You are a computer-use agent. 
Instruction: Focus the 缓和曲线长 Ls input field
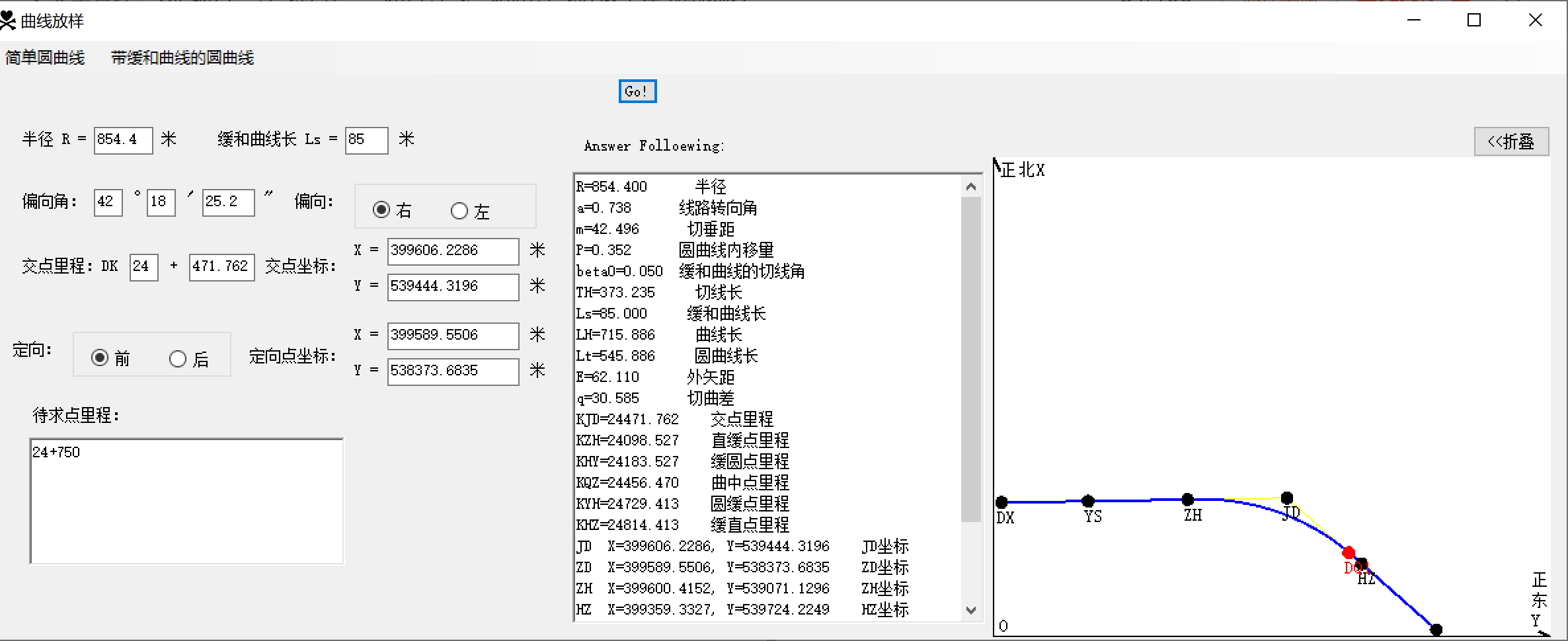click(366, 140)
